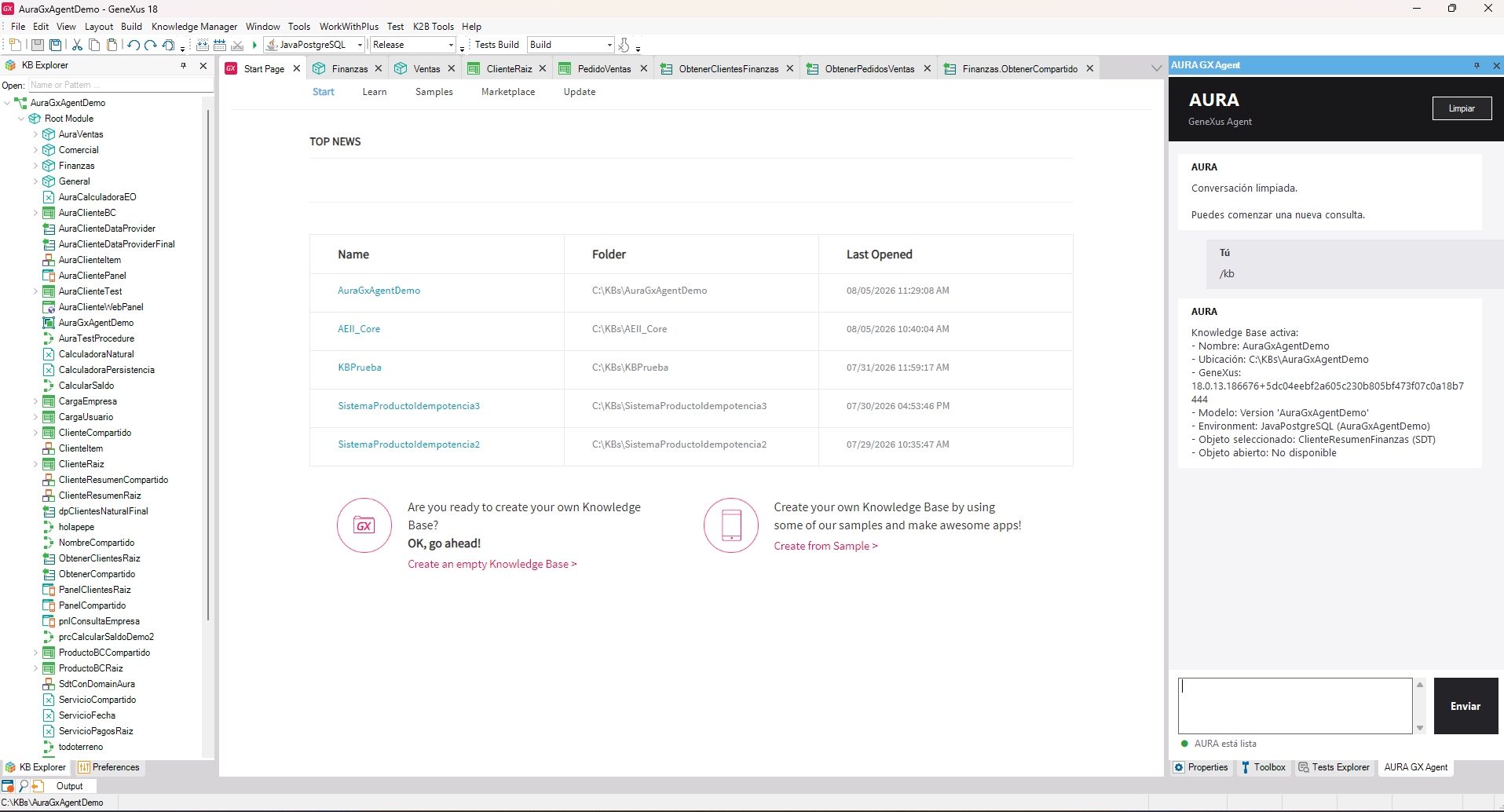
Task: Open the Marketplace section of Start Page
Action: pos(508,92)
